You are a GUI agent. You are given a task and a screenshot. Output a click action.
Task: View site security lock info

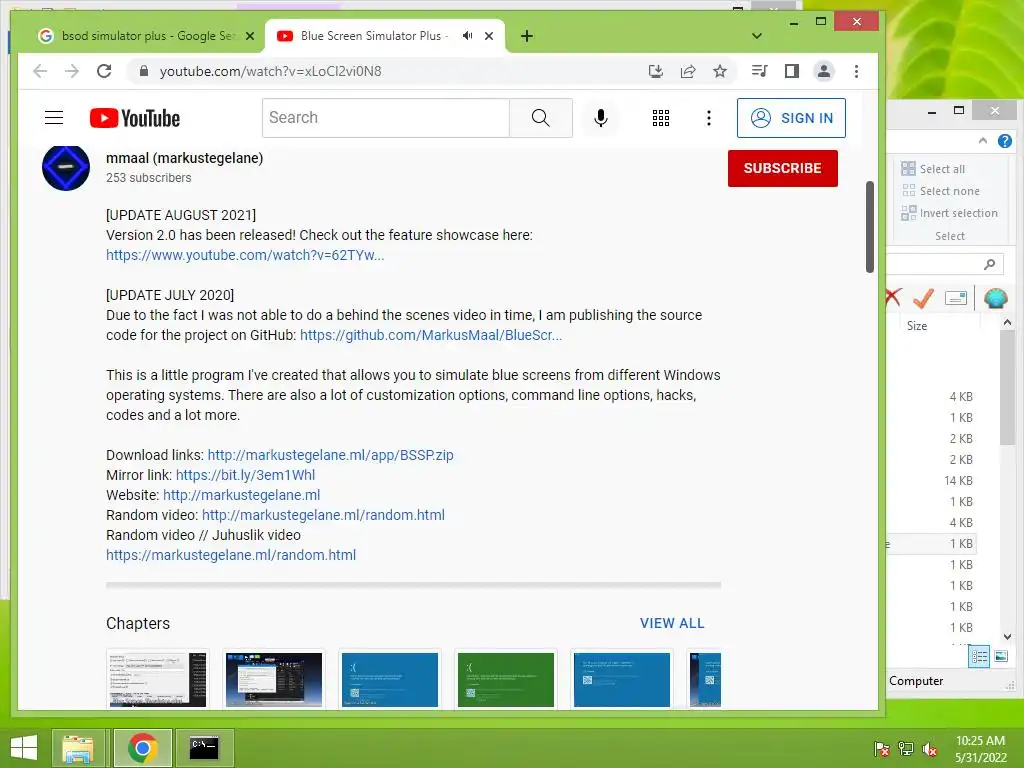(144, 71)
